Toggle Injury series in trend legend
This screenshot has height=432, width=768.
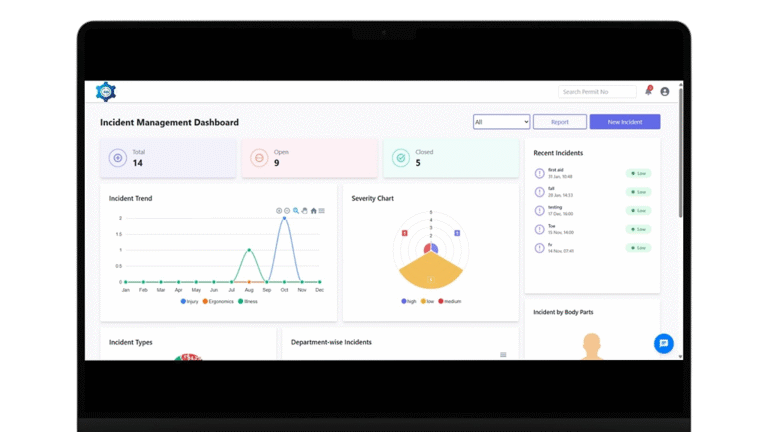coord(190,301)
